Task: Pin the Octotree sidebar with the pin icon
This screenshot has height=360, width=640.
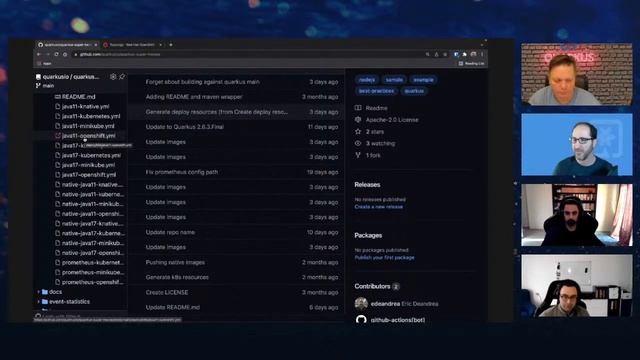Action: (122, 76)
